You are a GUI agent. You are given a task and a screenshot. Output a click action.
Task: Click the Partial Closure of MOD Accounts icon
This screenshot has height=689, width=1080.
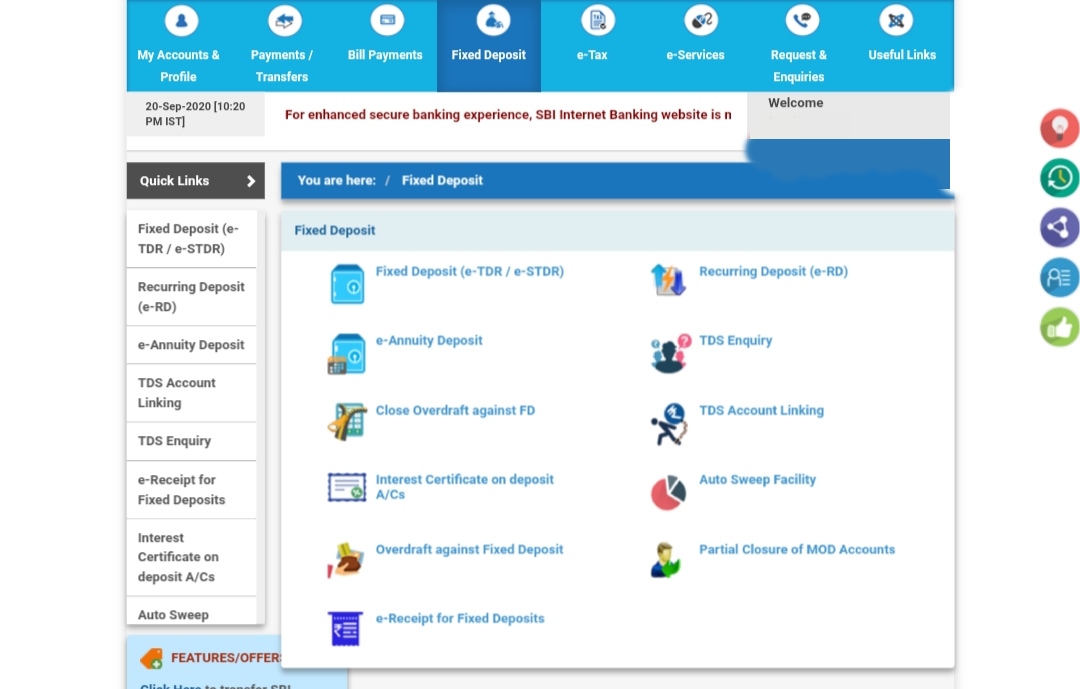(x=665, y=560)
